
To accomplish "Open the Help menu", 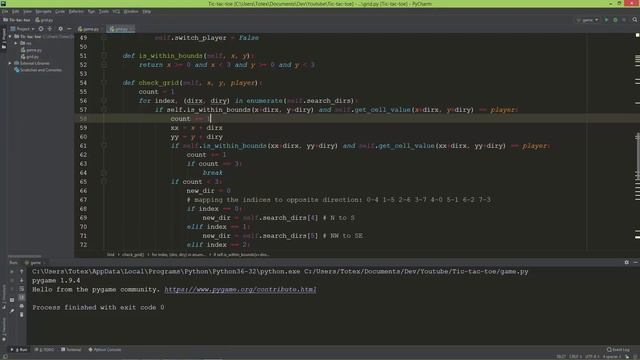I will (147, 11).
